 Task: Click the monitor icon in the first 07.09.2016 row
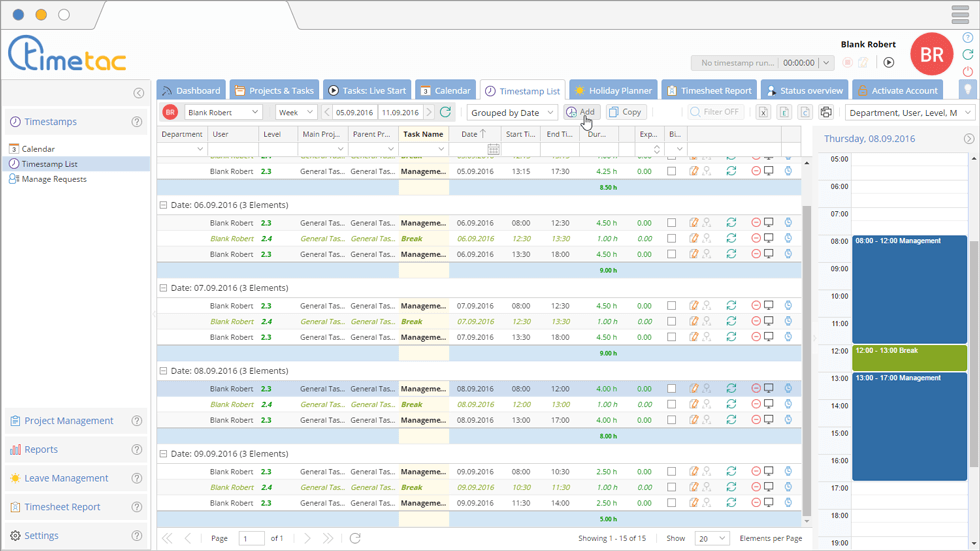pyautogui.click(x=769, y=306)
